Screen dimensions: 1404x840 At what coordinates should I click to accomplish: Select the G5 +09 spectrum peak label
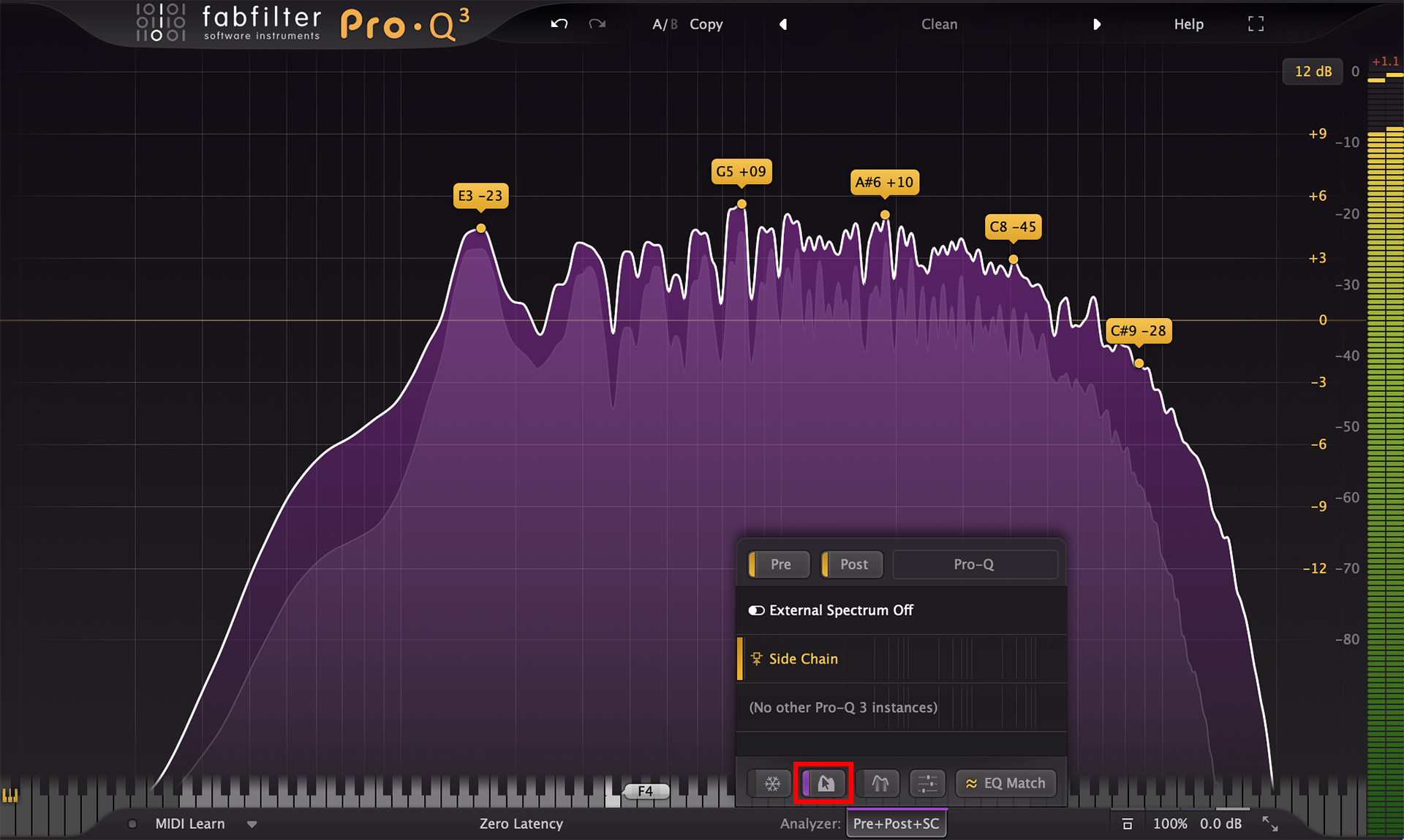741,172
